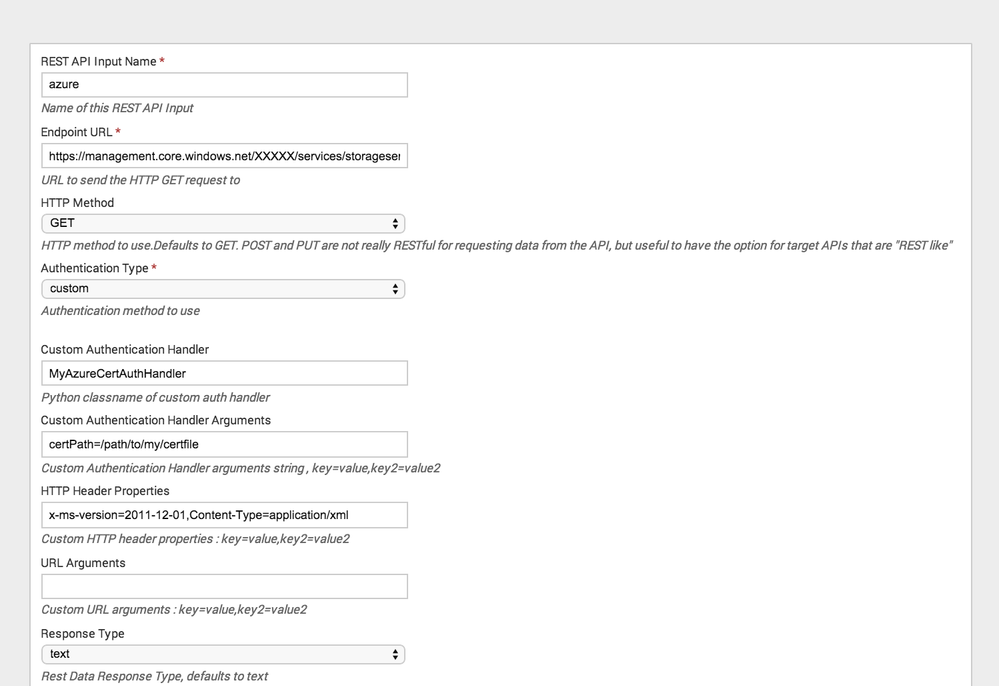The height and width of the screenshot is (686, 999).
Task: Click the REST API Input Name field
Action: 224,85
